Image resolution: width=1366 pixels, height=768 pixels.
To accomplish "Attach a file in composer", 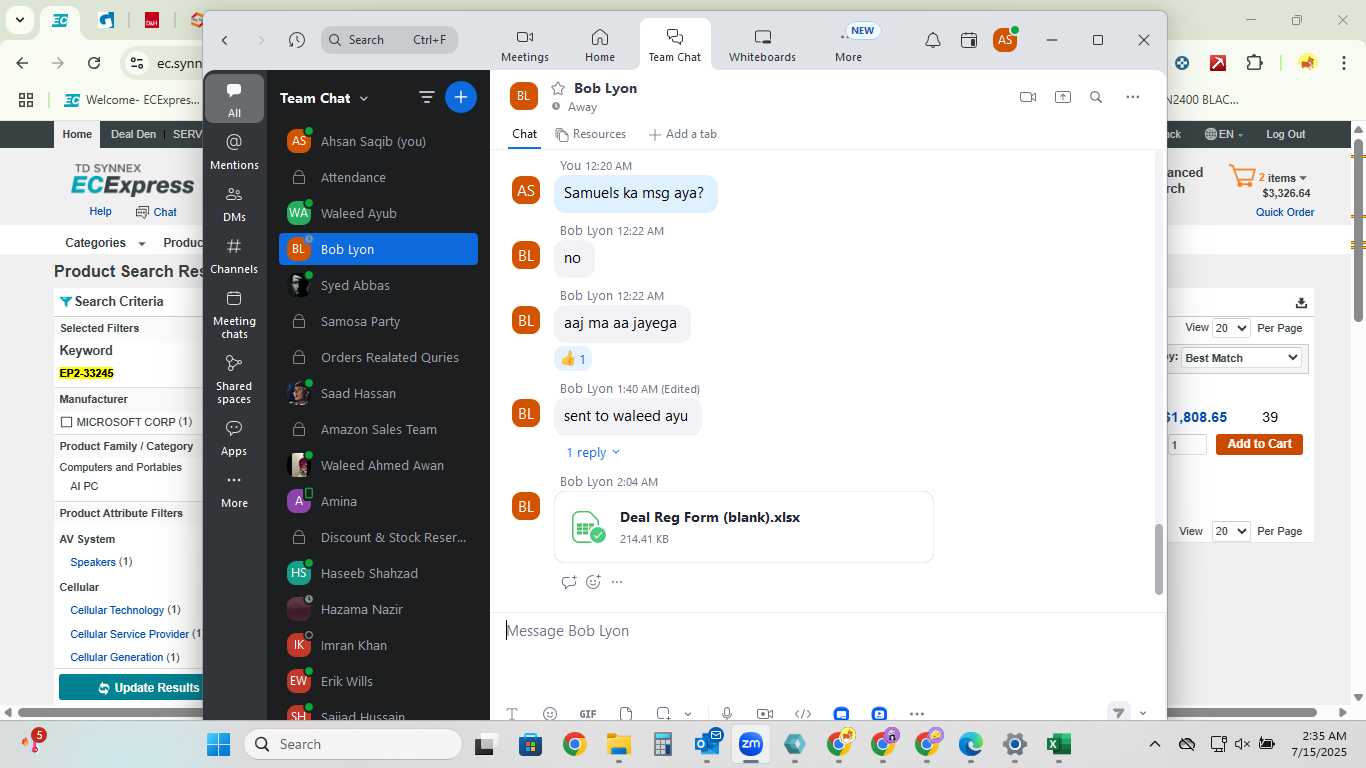I will tap(626, 714).
